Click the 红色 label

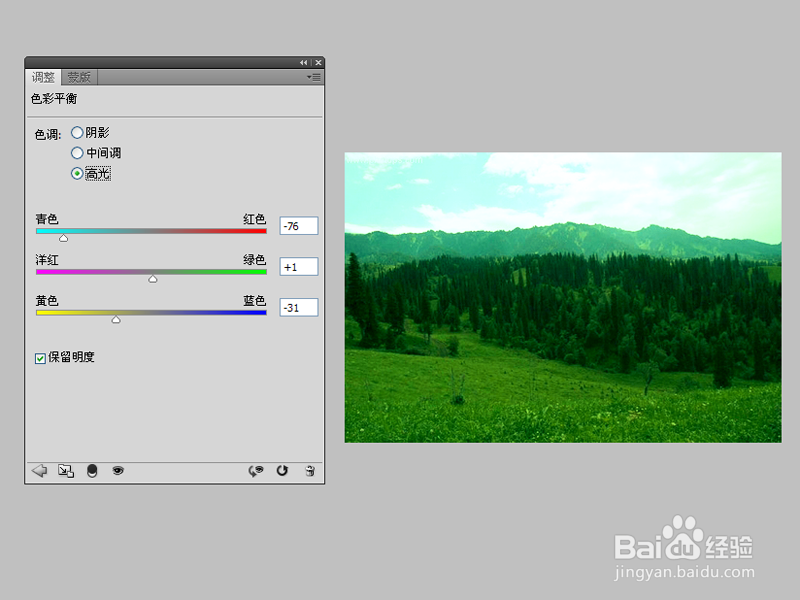(254, 219)
